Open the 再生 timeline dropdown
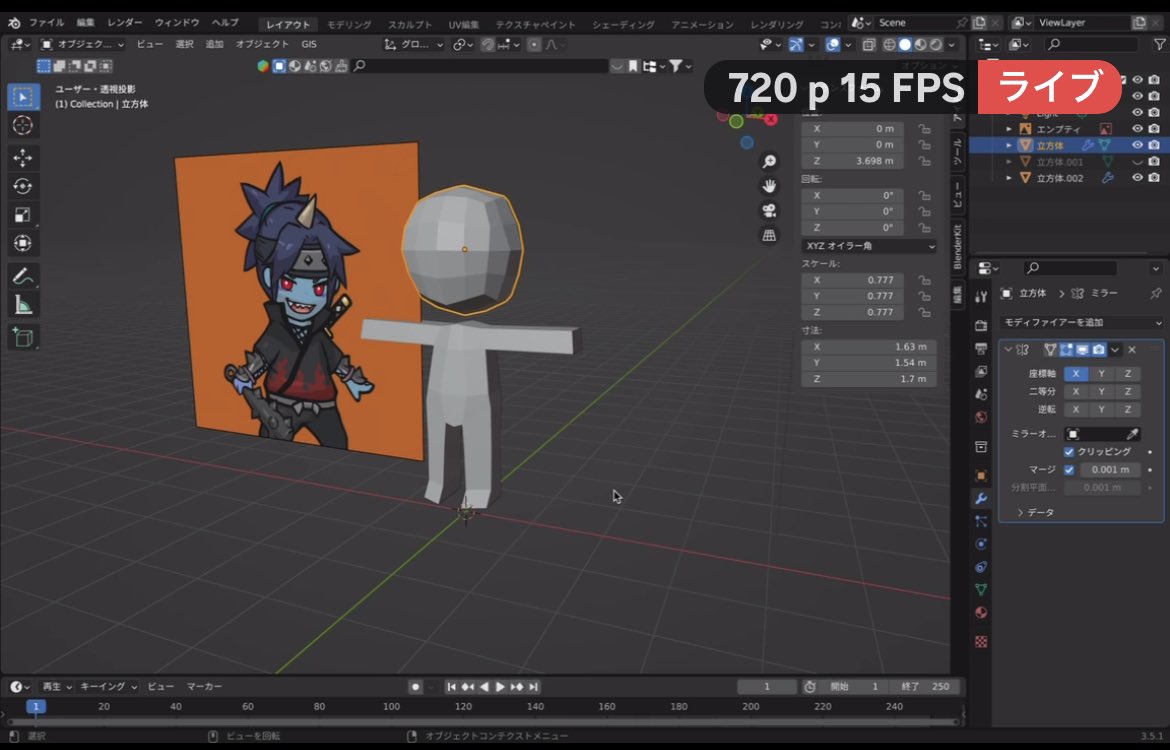Screen dimensions: 1170x750 57,687
